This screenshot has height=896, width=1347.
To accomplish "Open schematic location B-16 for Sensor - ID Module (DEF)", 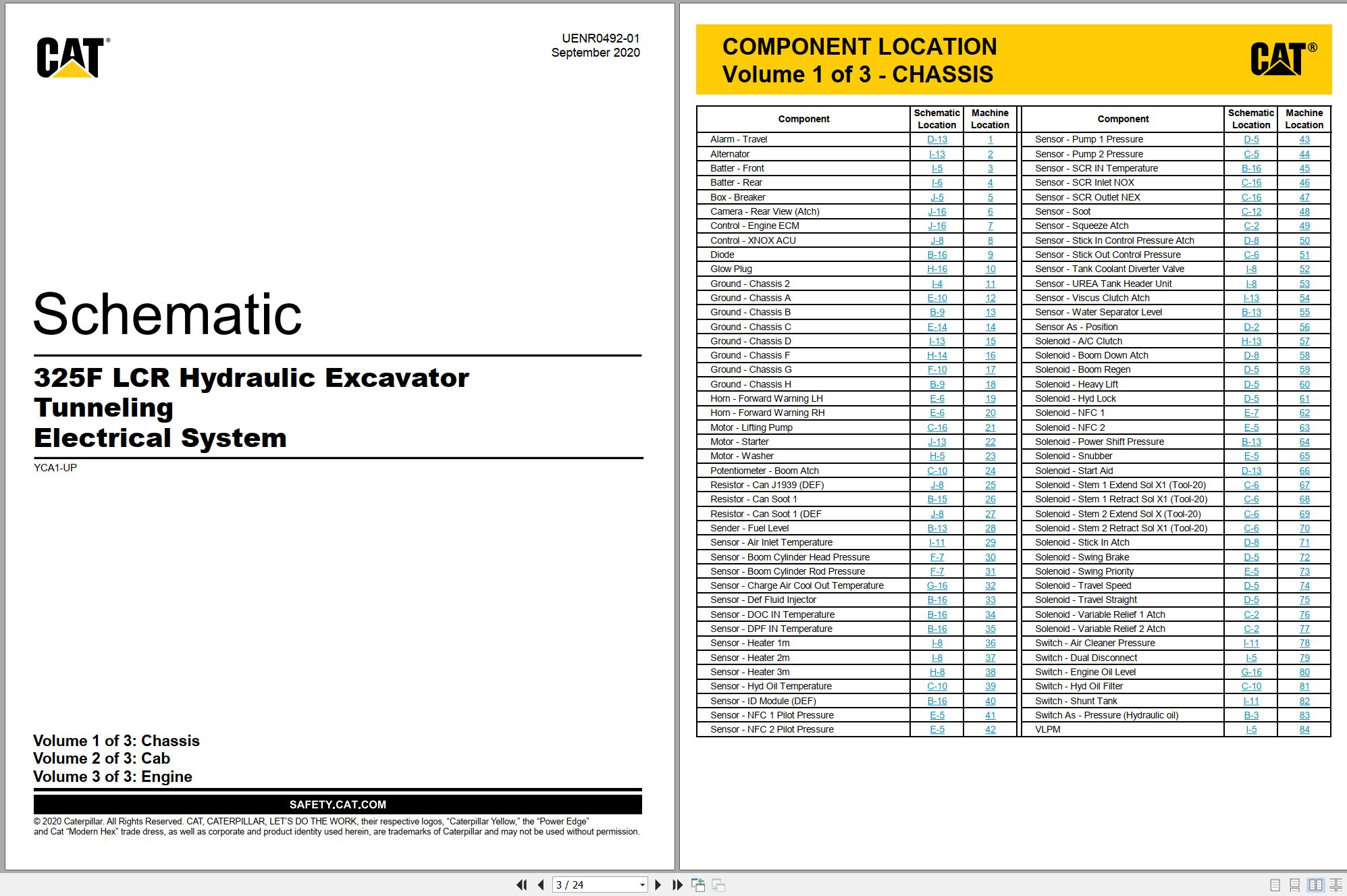I will [936, 701].
